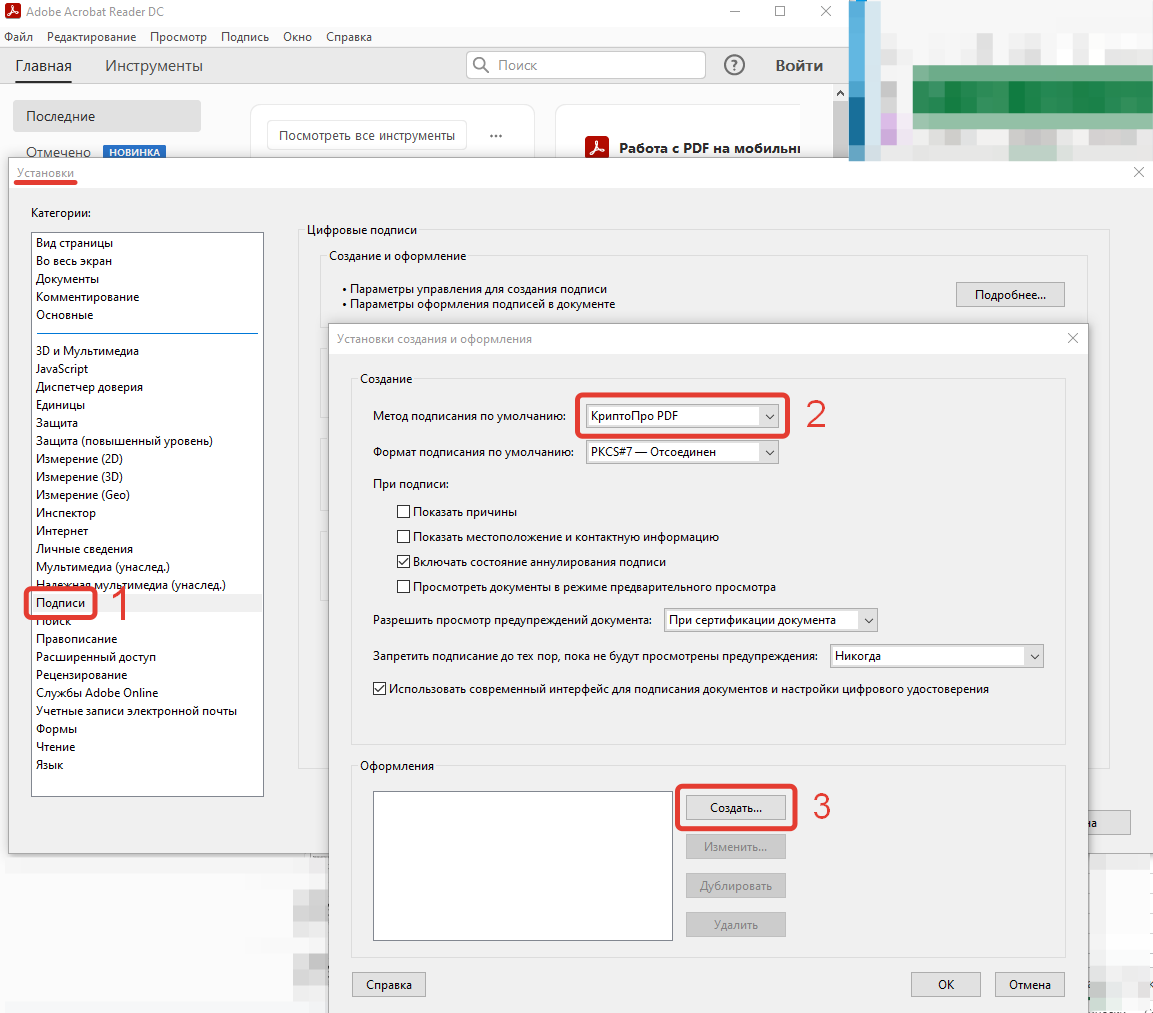Confirm with the OK button
1153x1013 pixels.
coord(946,984)
